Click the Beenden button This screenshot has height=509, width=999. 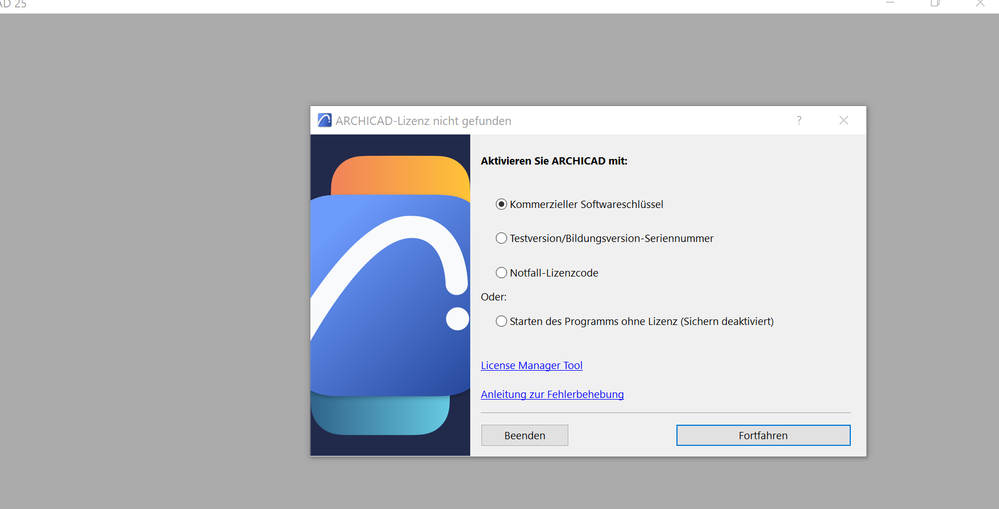tap(524, 435)
